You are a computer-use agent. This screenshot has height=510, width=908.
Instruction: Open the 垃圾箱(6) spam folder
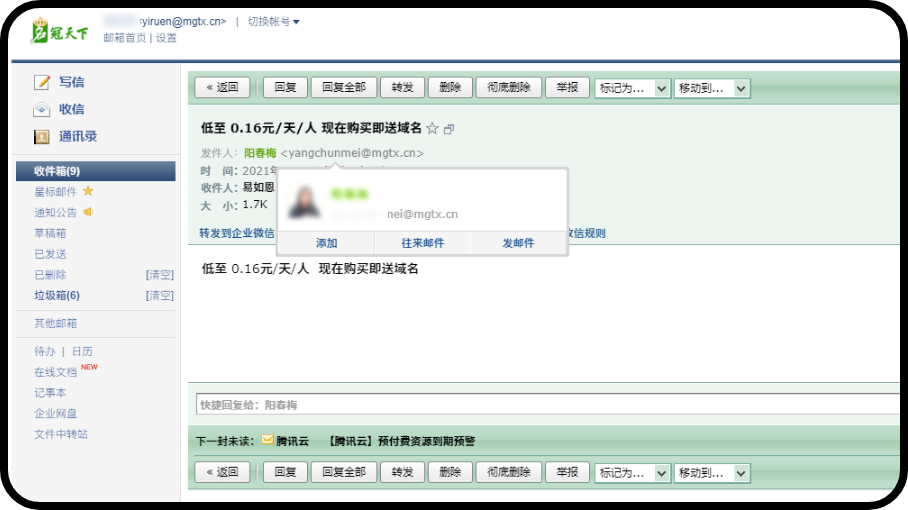(57, 295)
